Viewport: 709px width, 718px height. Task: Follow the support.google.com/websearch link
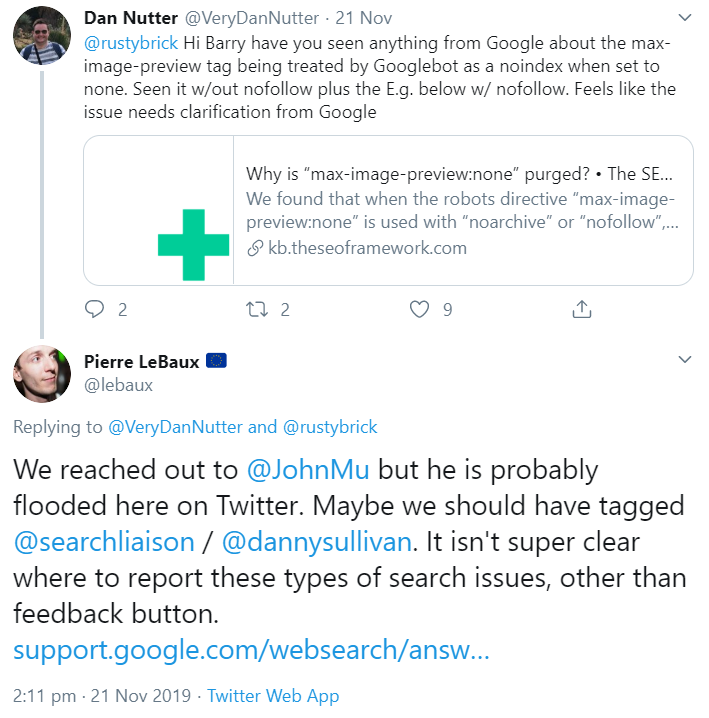coord(251,651)
